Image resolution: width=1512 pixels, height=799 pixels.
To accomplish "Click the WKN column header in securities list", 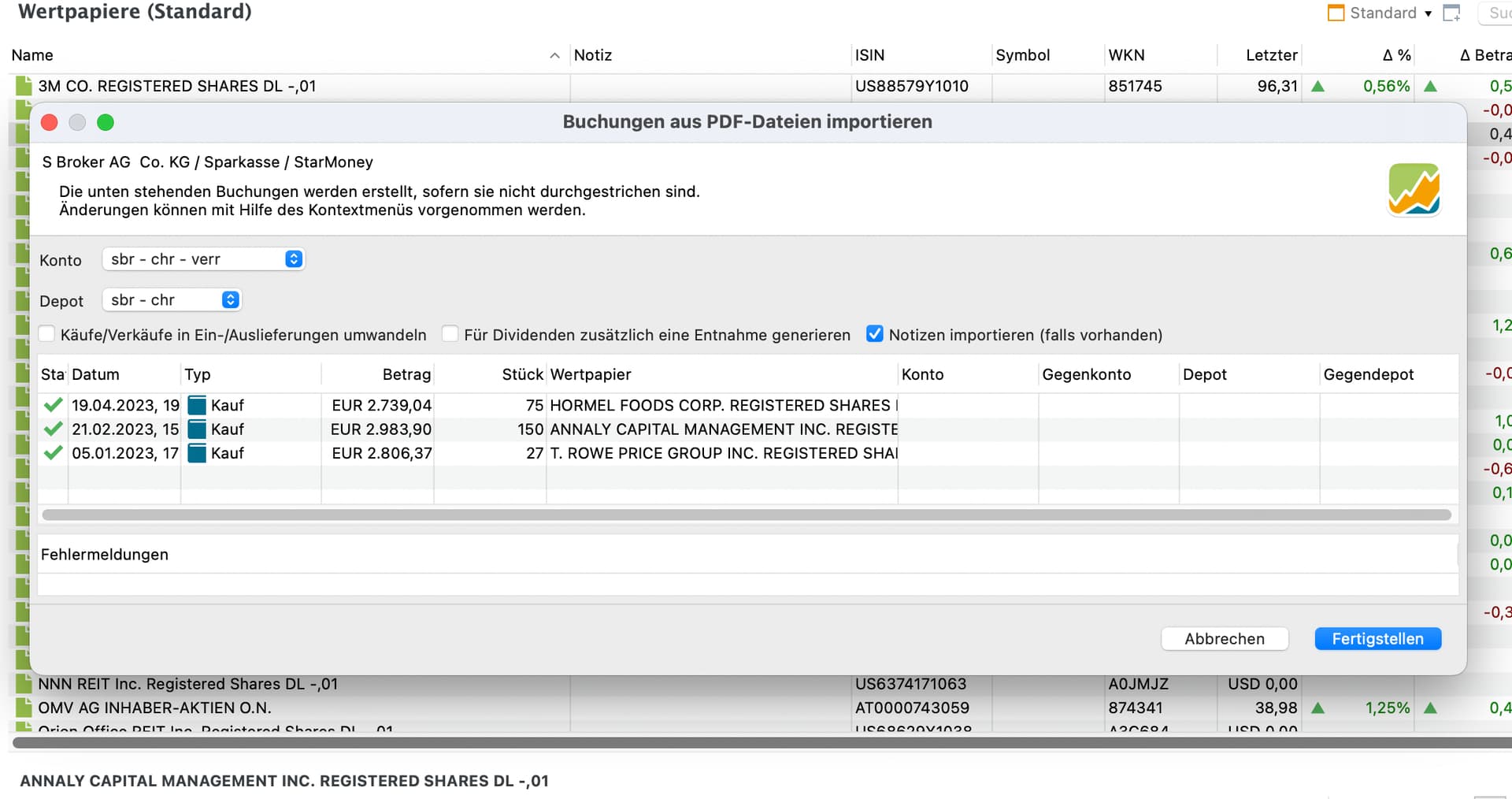I will (x=1161, y=55).
